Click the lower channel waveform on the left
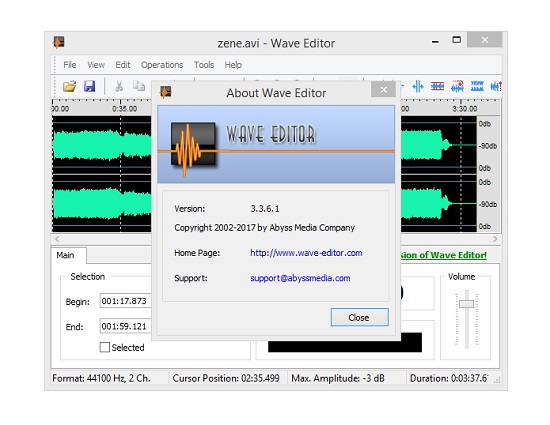Screen dimensions: 550x425 (102, 203)
